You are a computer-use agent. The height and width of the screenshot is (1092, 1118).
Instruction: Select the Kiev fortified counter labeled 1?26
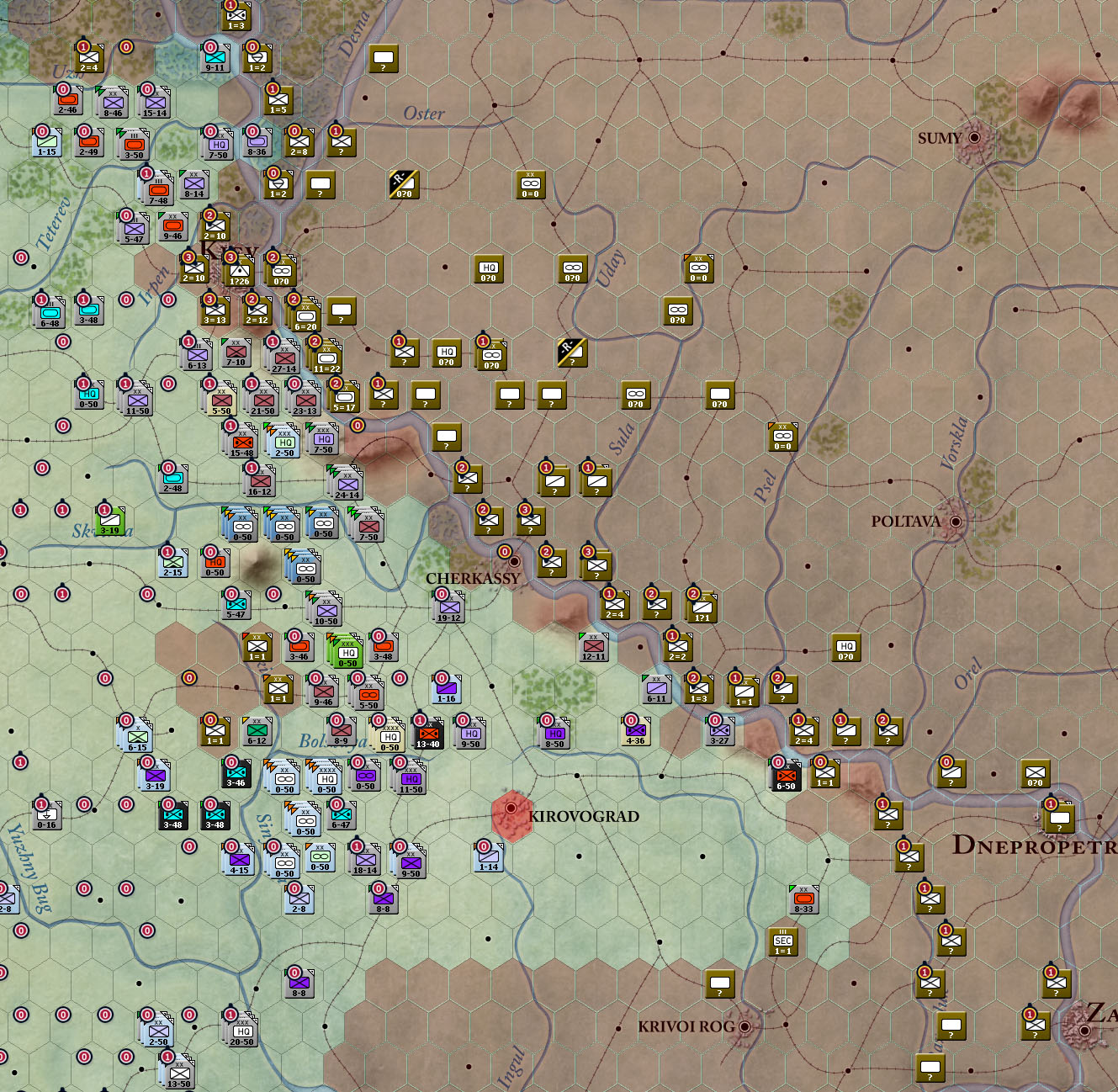pyautogui.click(x=239, y=270)
